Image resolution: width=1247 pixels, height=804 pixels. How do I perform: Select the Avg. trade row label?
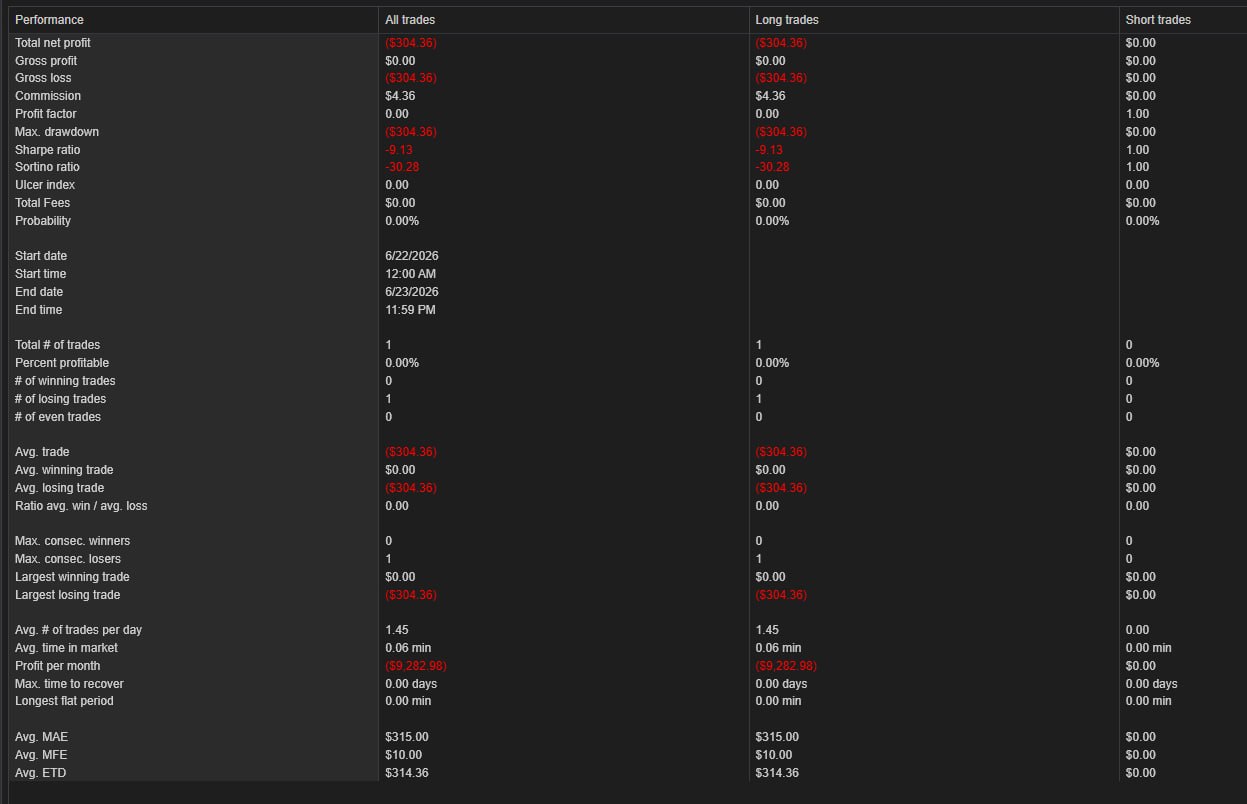40,452
